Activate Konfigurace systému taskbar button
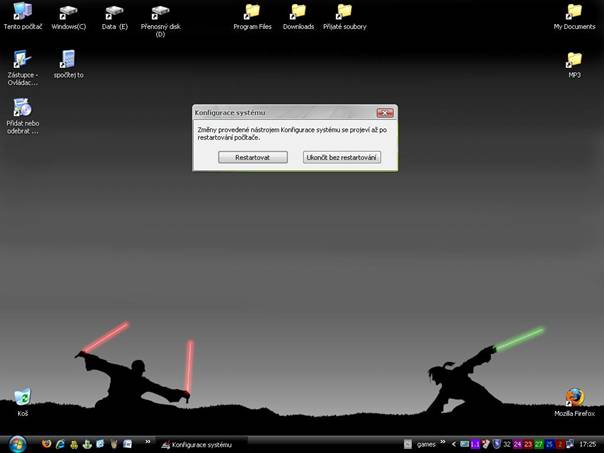This screenshot has height=453, width=604. [x=202, y=445]
